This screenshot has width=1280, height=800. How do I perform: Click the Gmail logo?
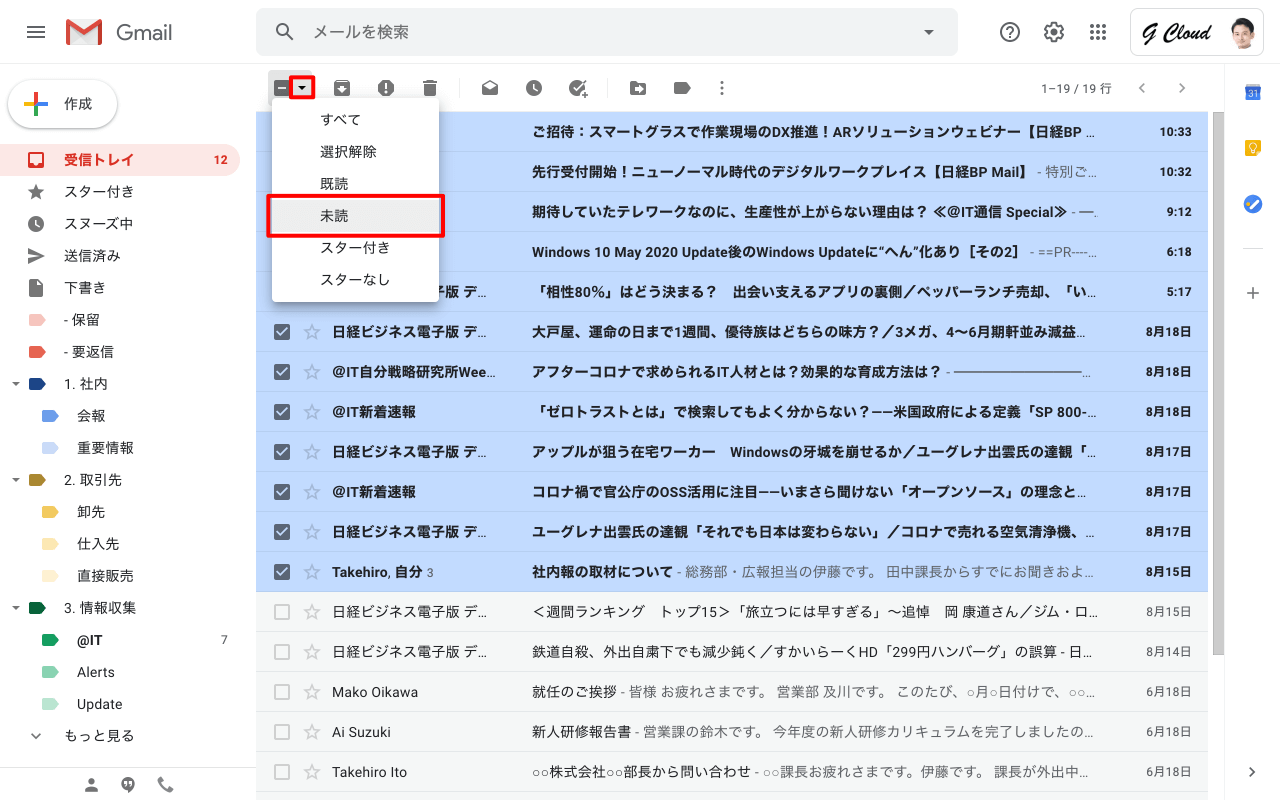click(x=120, y=32)
